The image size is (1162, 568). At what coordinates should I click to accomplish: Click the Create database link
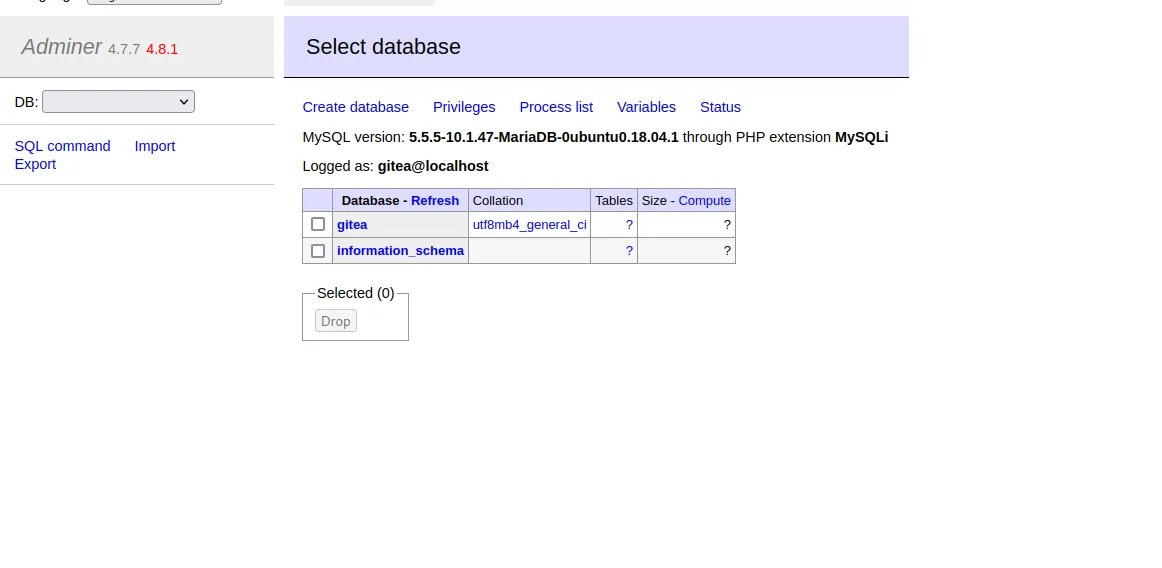pos(355,107)
